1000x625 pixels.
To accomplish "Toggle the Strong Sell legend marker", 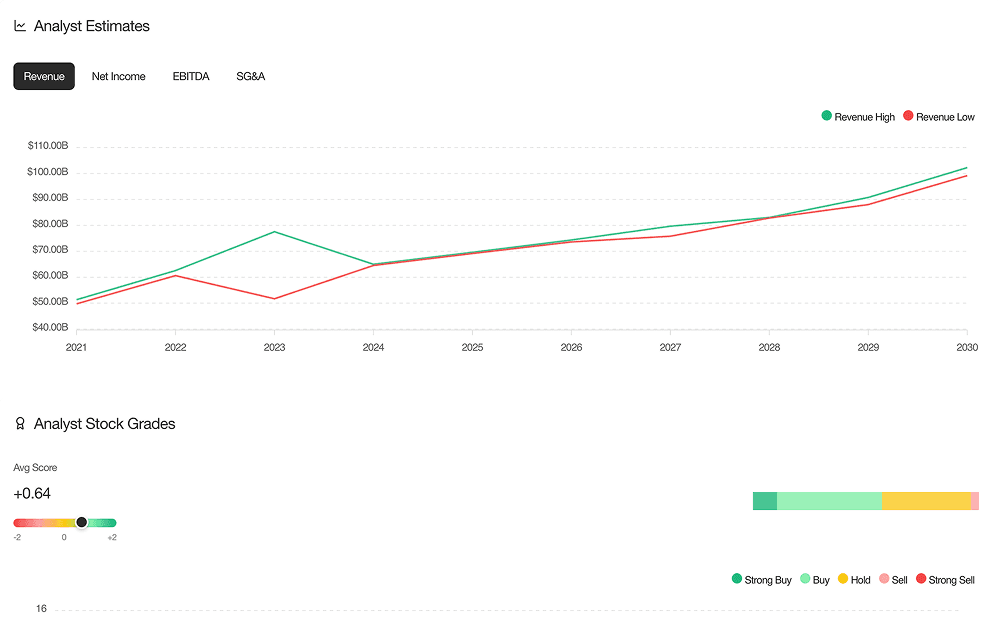I will (x=921, y=579).
